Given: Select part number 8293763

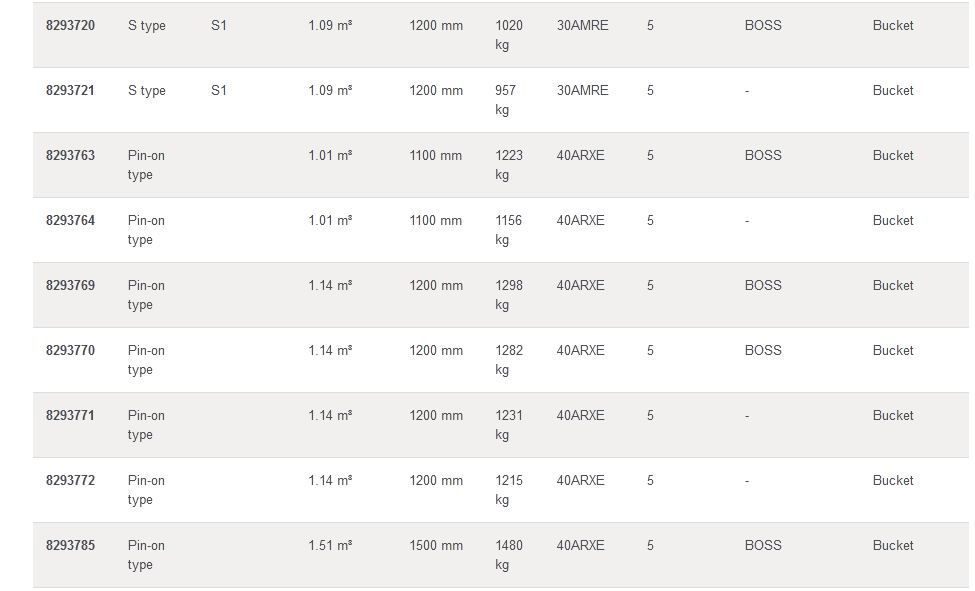Looking at the screenshot, I should click(70, 156).
